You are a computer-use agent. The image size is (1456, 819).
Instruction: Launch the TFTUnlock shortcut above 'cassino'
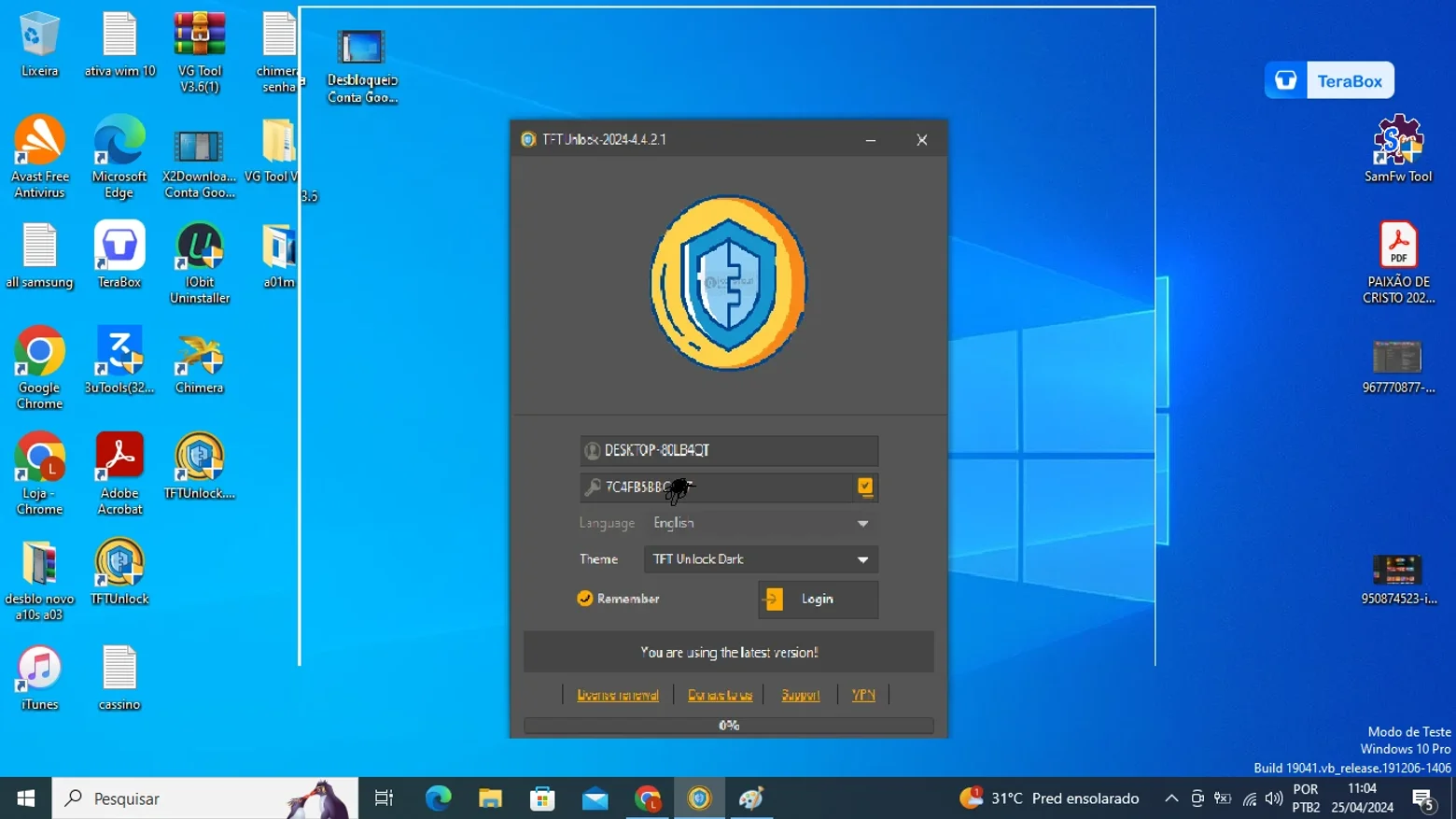coord(119,572)
